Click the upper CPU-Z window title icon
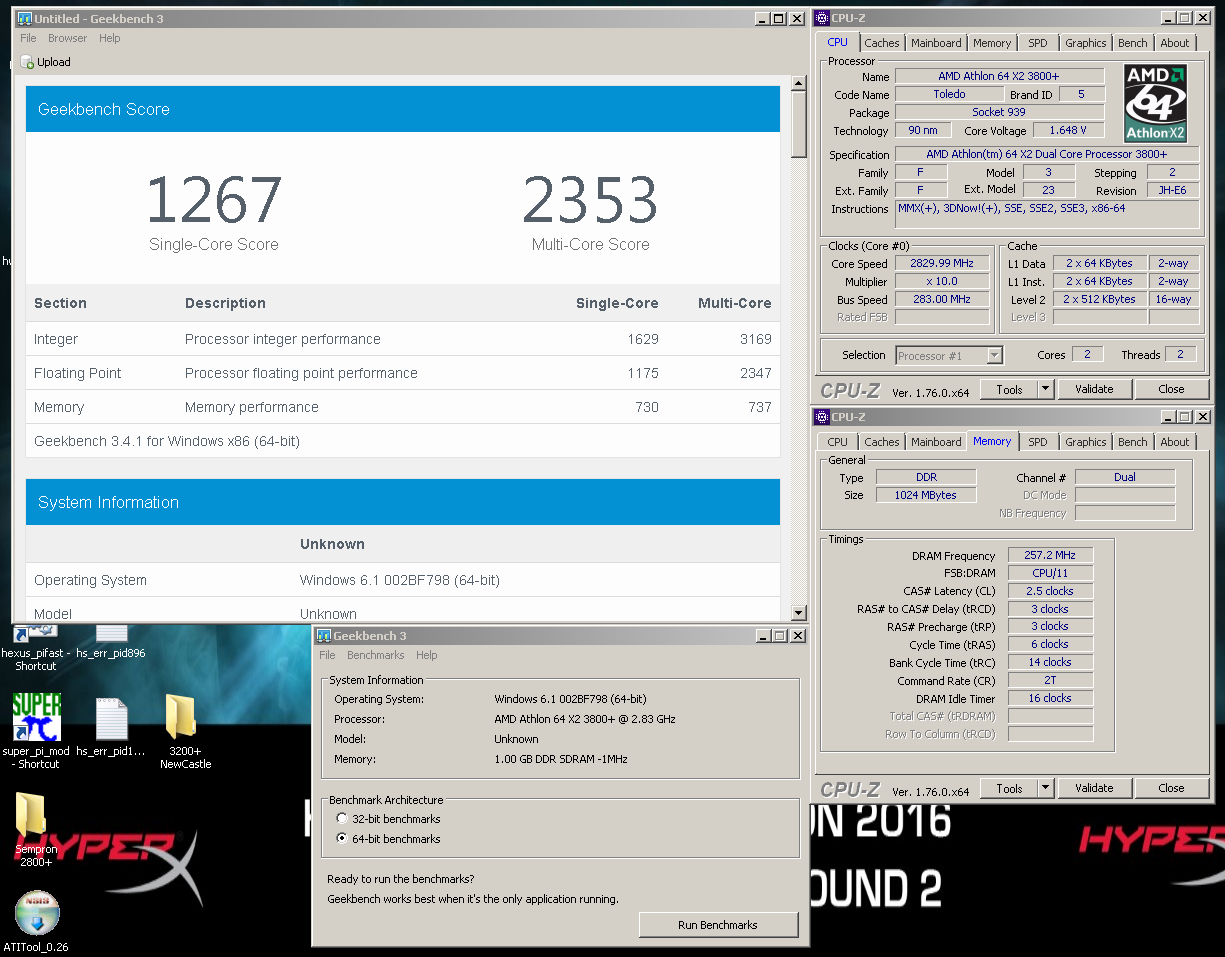Image resolution: width=1225 pixels, height=957 pixels. [822, 18]
